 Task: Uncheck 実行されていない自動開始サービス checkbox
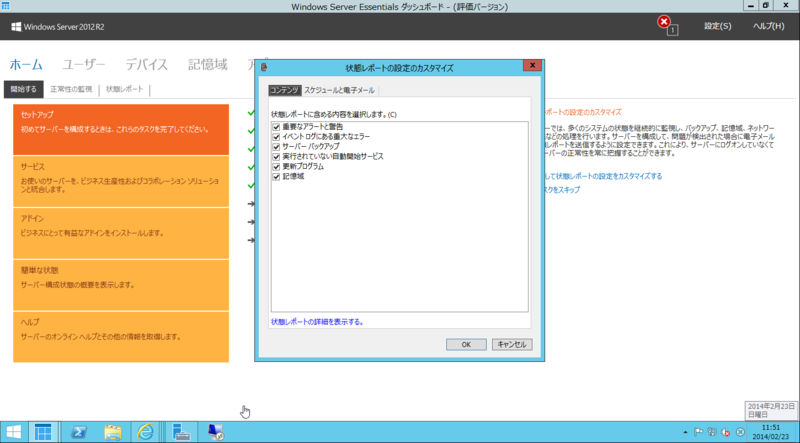click(276, 157)
